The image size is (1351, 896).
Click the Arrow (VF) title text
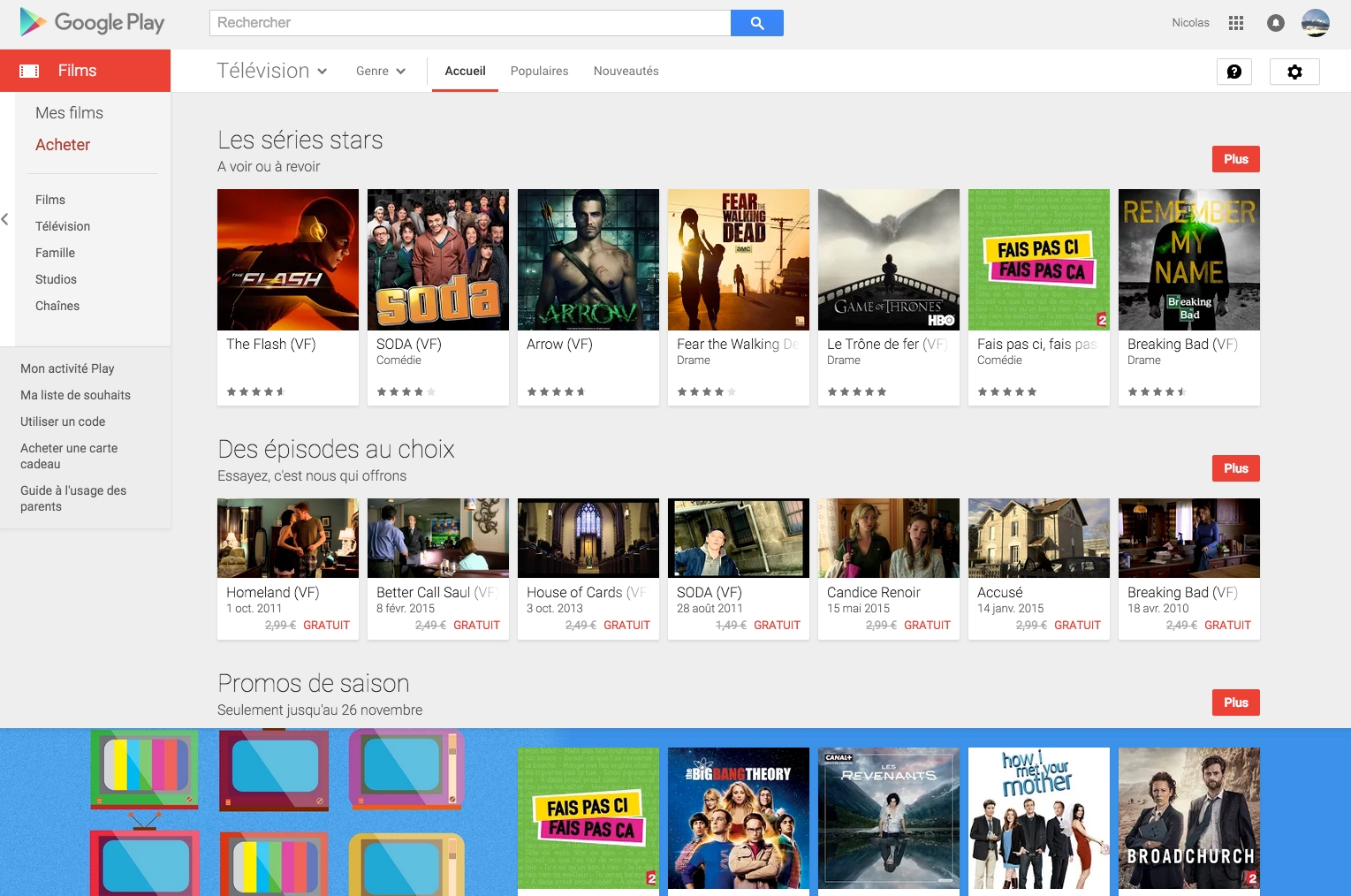click(x=559, y=345)
